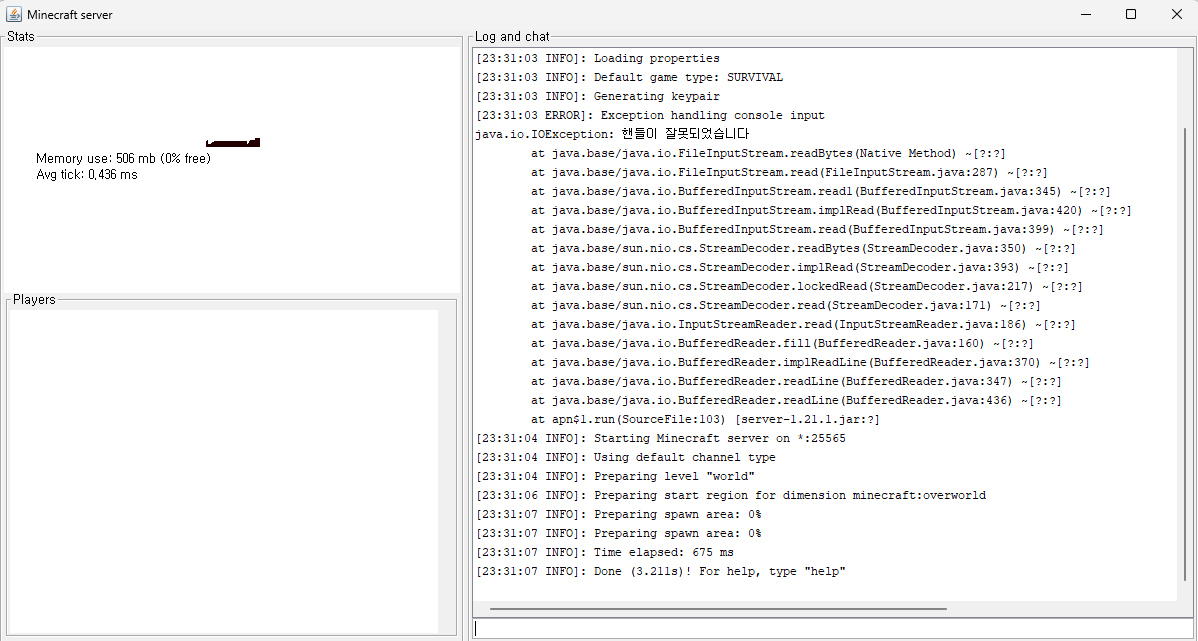Screen dimensions: 1198x641
Task: Select the "Done (3.211s)!" log line
Action: click(660, 571)
